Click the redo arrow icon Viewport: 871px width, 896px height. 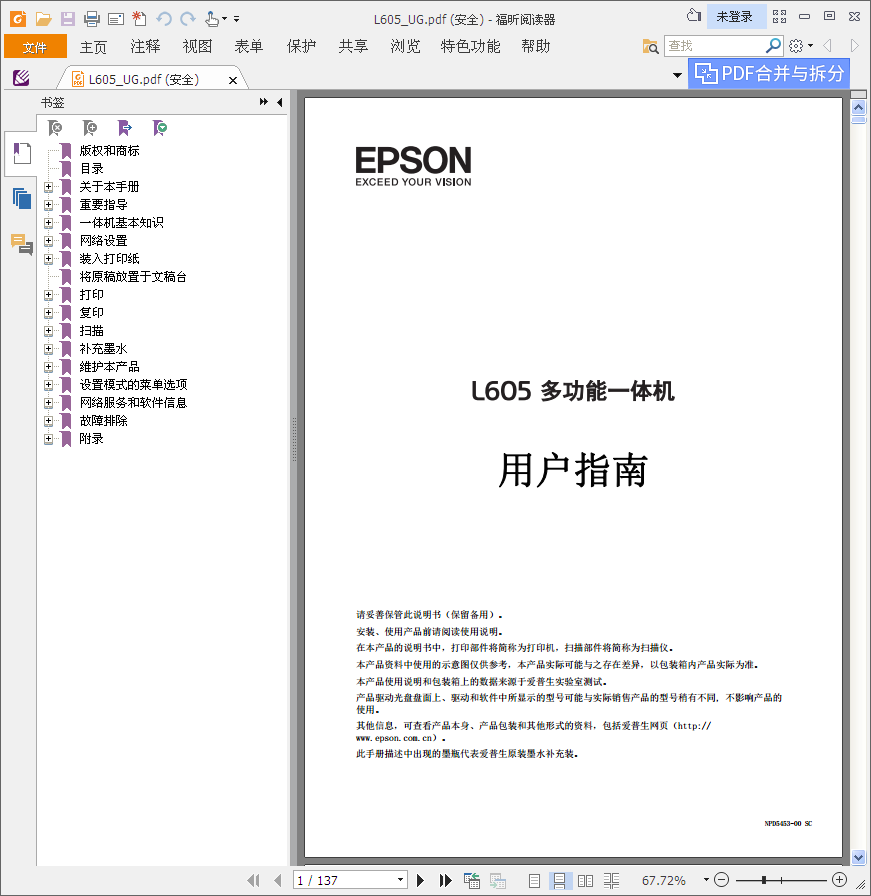pos(187,19)
